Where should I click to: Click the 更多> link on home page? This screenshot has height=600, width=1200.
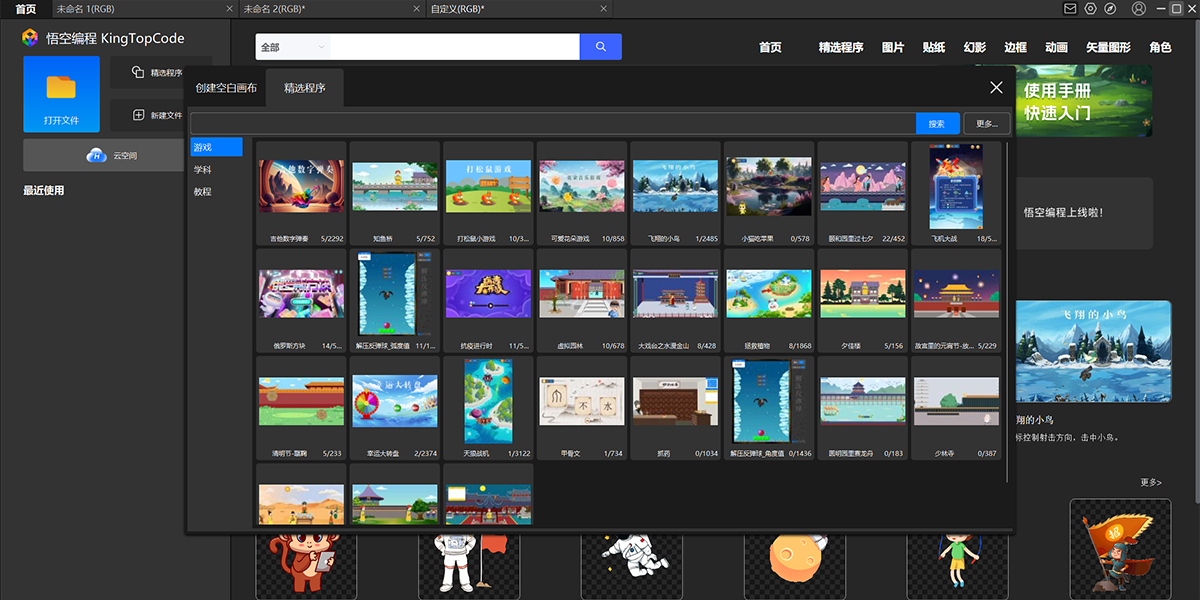click(x=1151, y=482)
